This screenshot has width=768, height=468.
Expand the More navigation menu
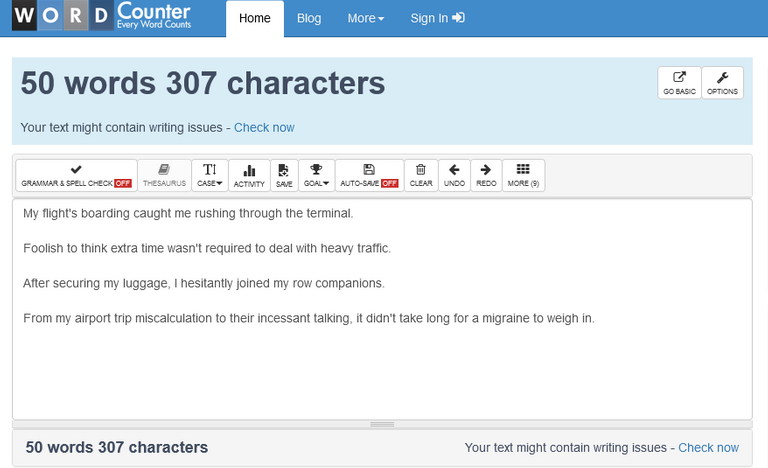[x=365, y=19]
